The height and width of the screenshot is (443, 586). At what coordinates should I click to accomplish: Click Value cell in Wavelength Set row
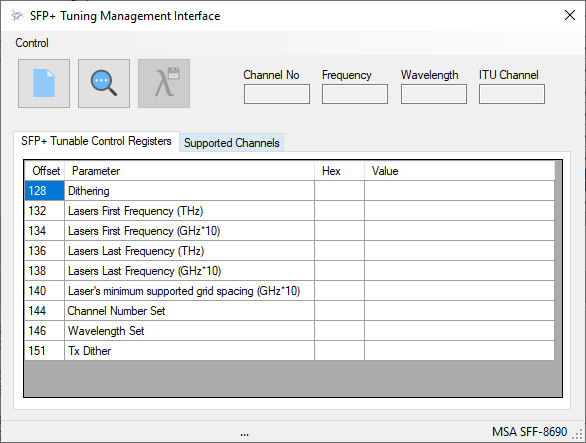click(459, 331)
